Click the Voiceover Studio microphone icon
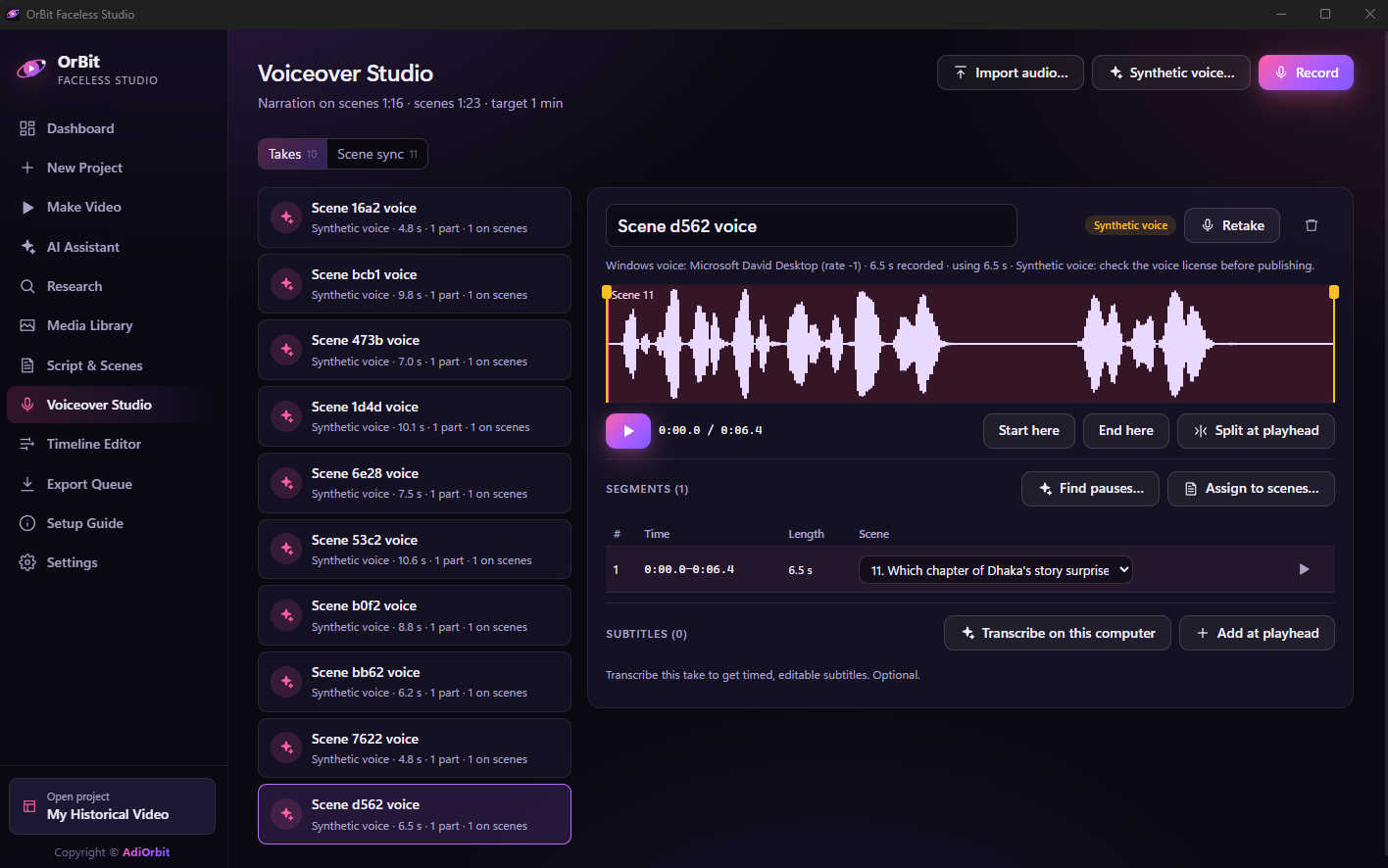The height and width of the screenshot is (868, 1388). (x=27, y=405)
